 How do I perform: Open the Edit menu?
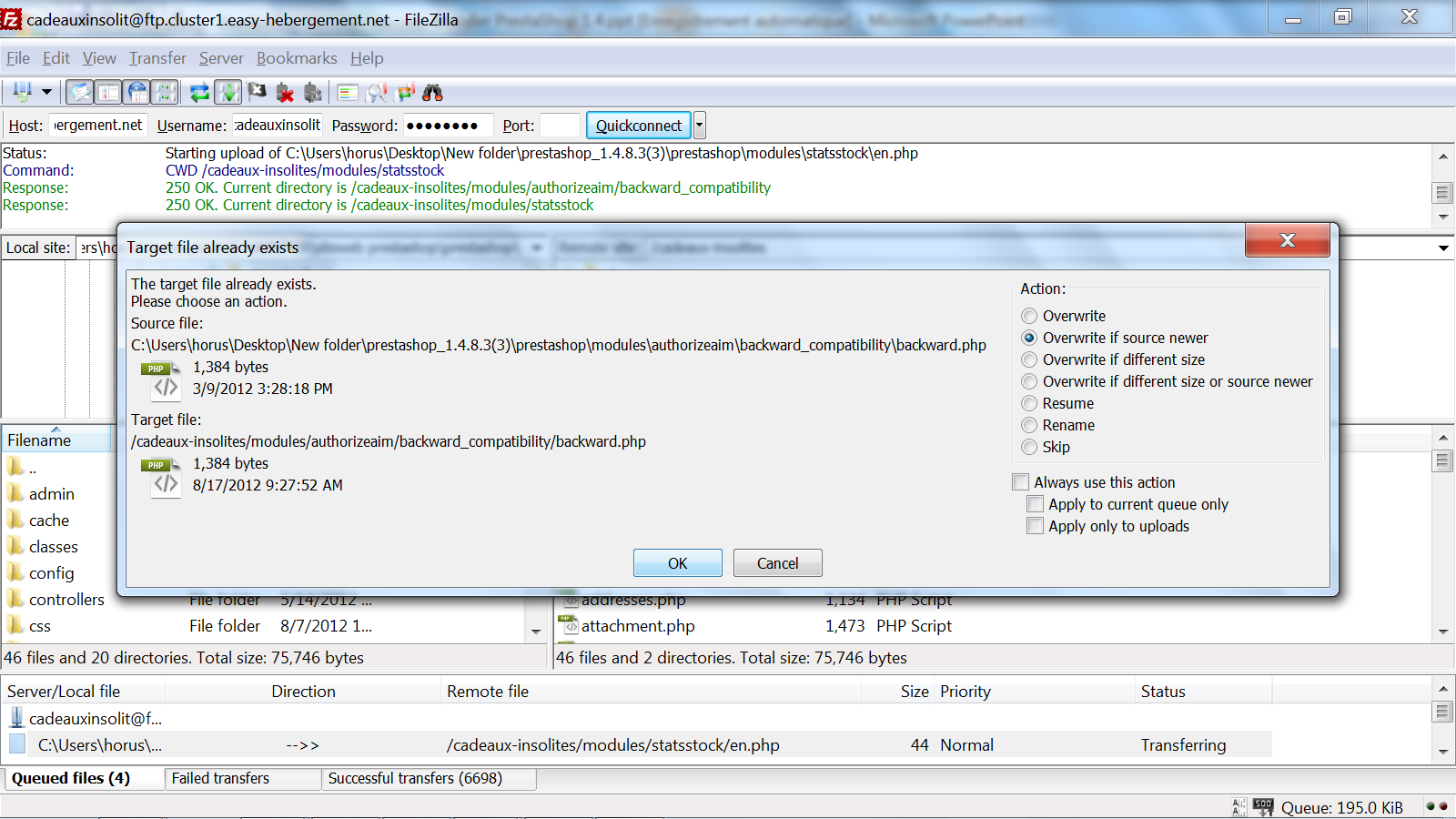[x=56, y=58]
